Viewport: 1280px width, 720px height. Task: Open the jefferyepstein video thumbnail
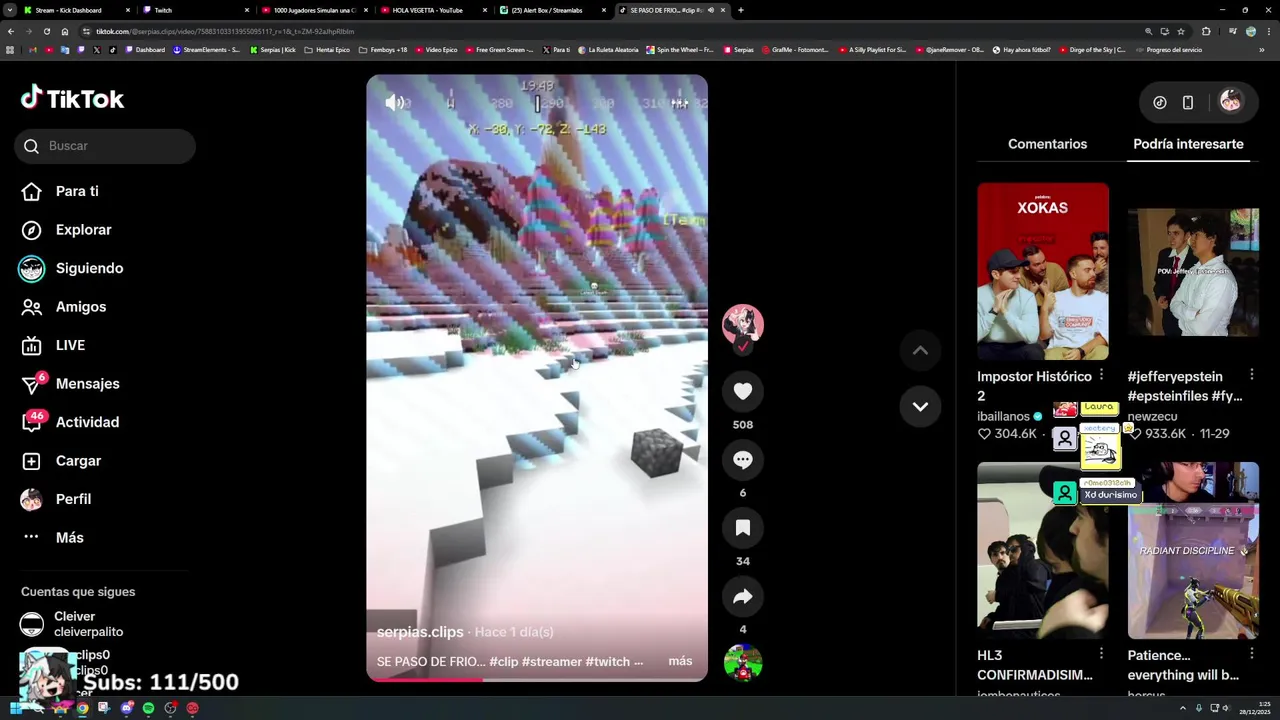click(x=1193, y=271)
